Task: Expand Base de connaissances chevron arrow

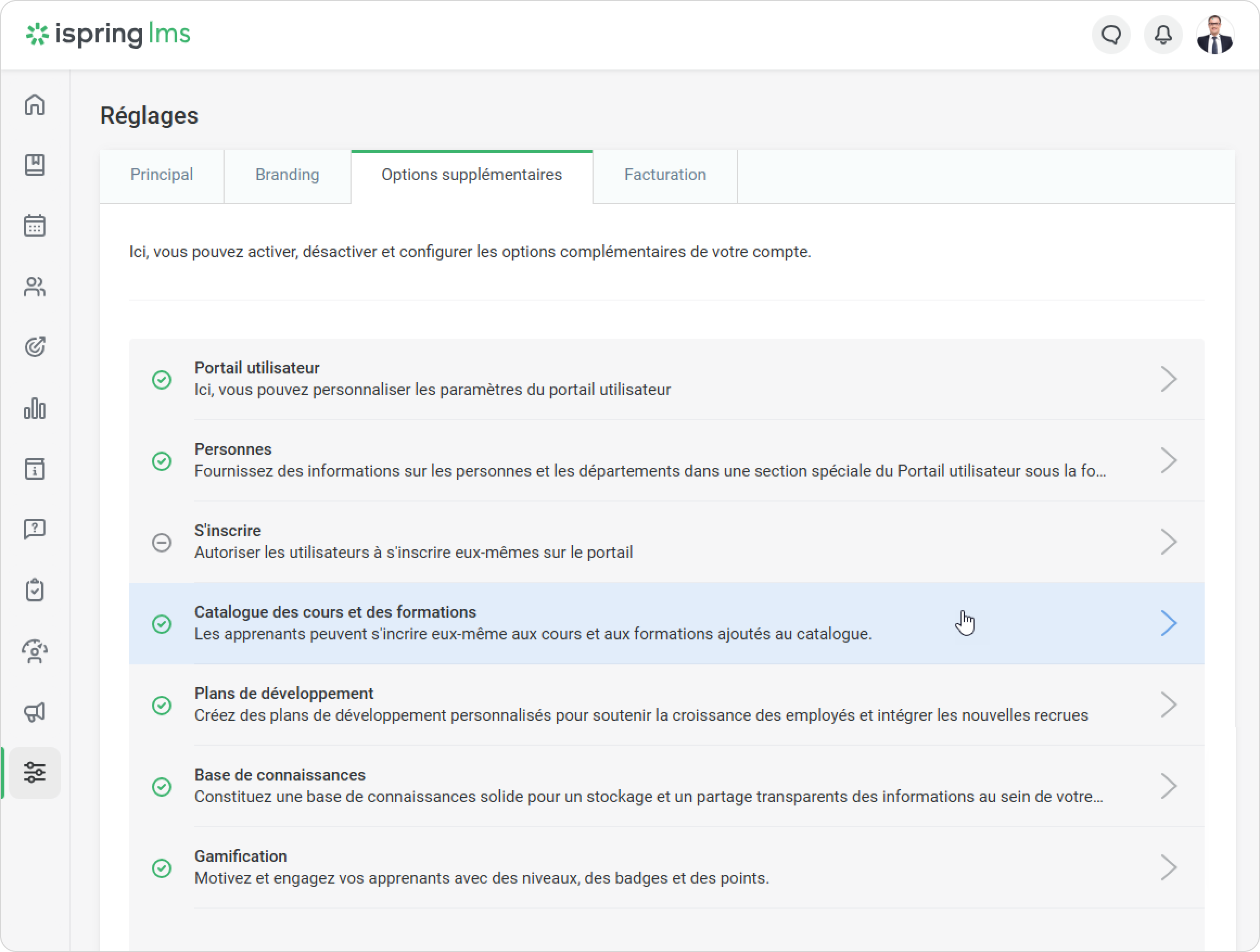Action: 1168,786
